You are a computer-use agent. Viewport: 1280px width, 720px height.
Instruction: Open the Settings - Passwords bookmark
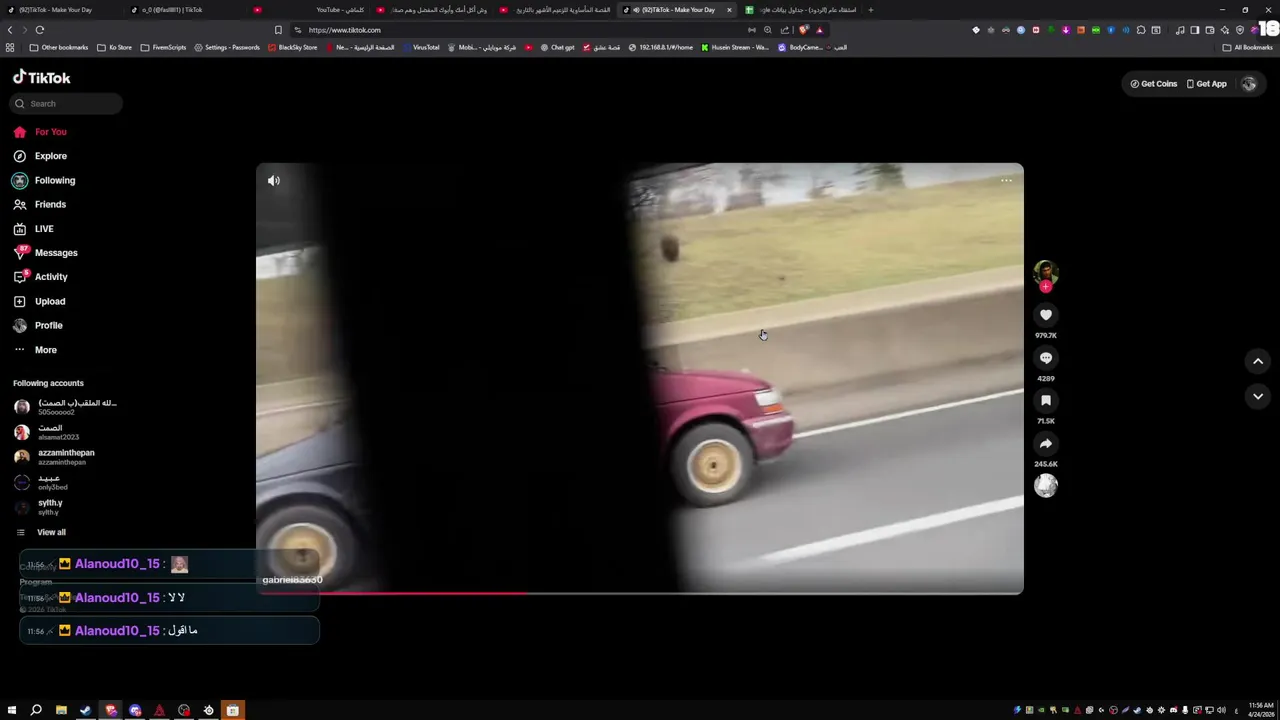coord(227,47)
